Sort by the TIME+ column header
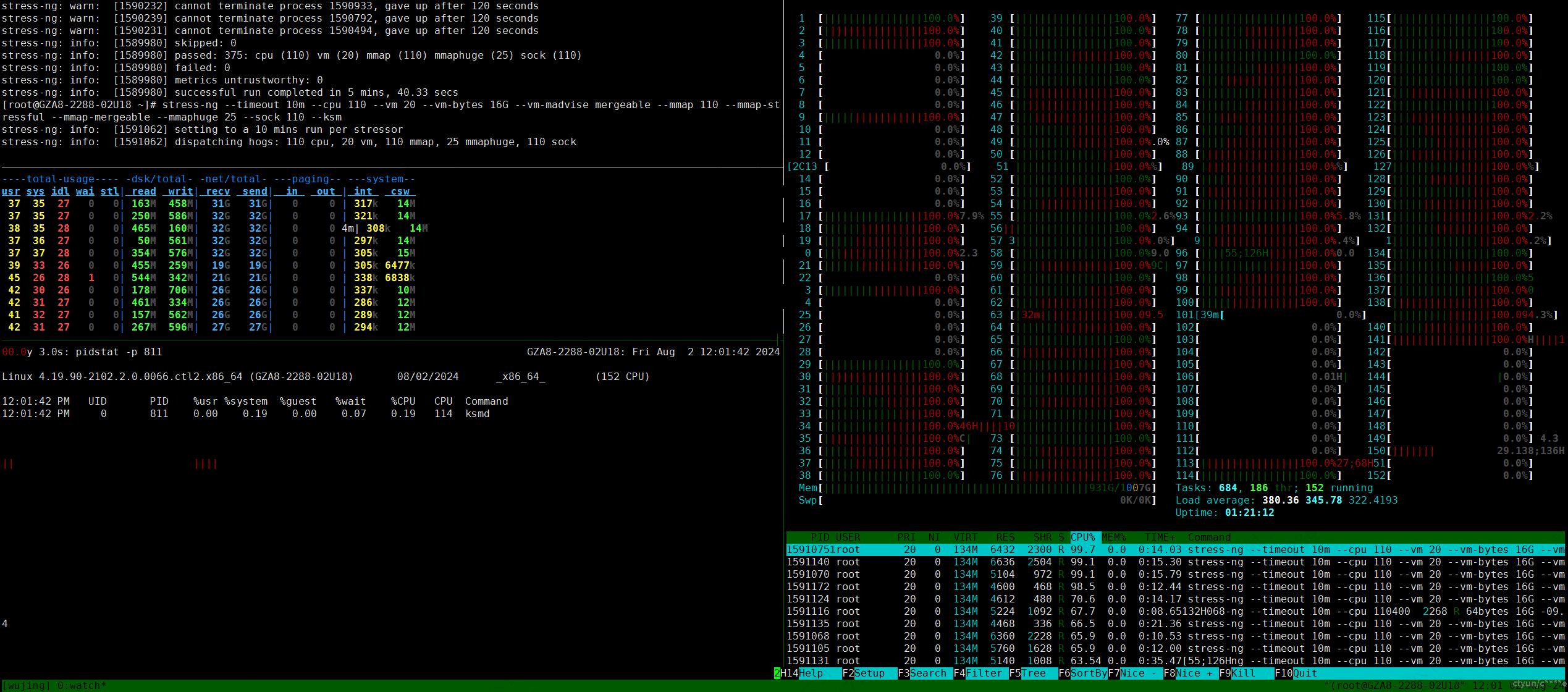1568x692 pixels. coord(1160,538)
